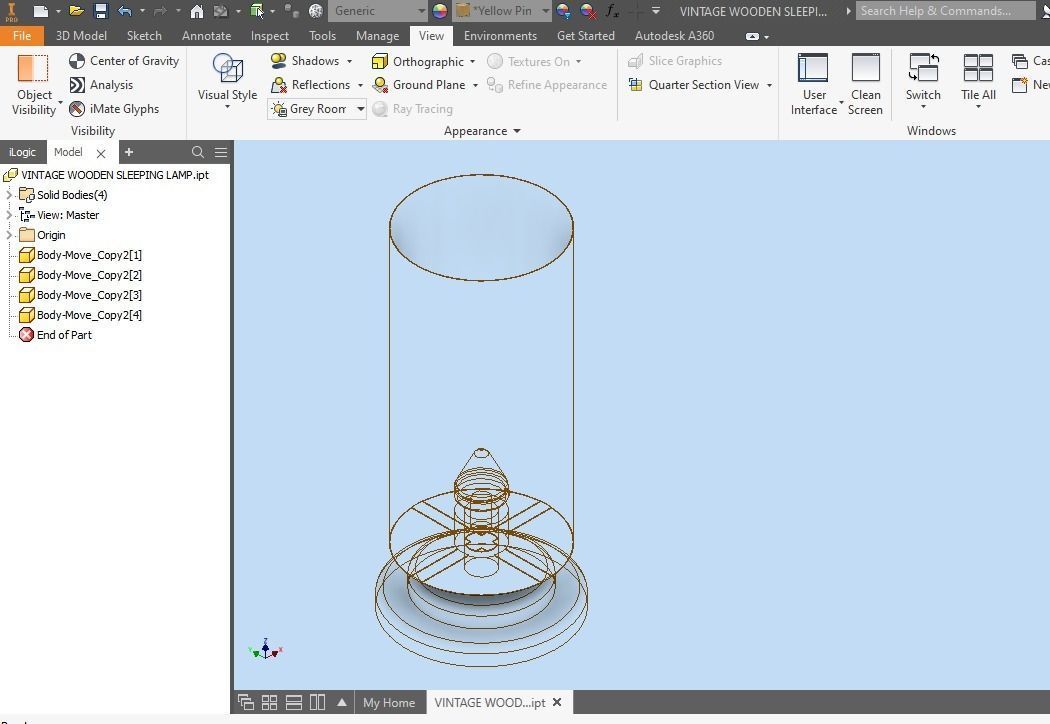
Task: Expand the Solid Bodies(4) node
Action: [x=9, y=195]
